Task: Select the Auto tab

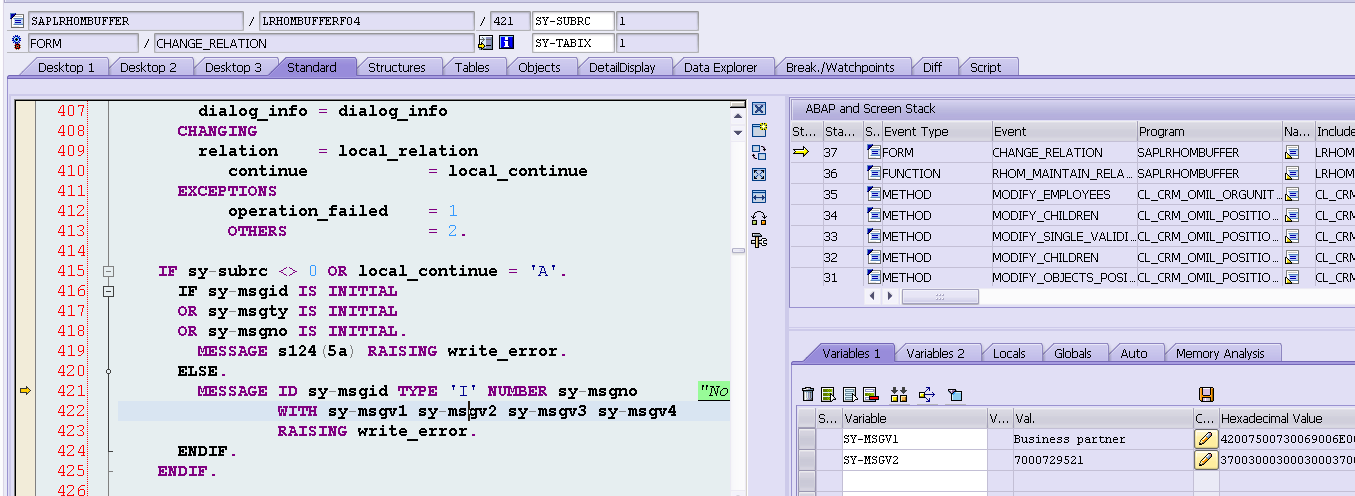Action: pos(1134,353)
